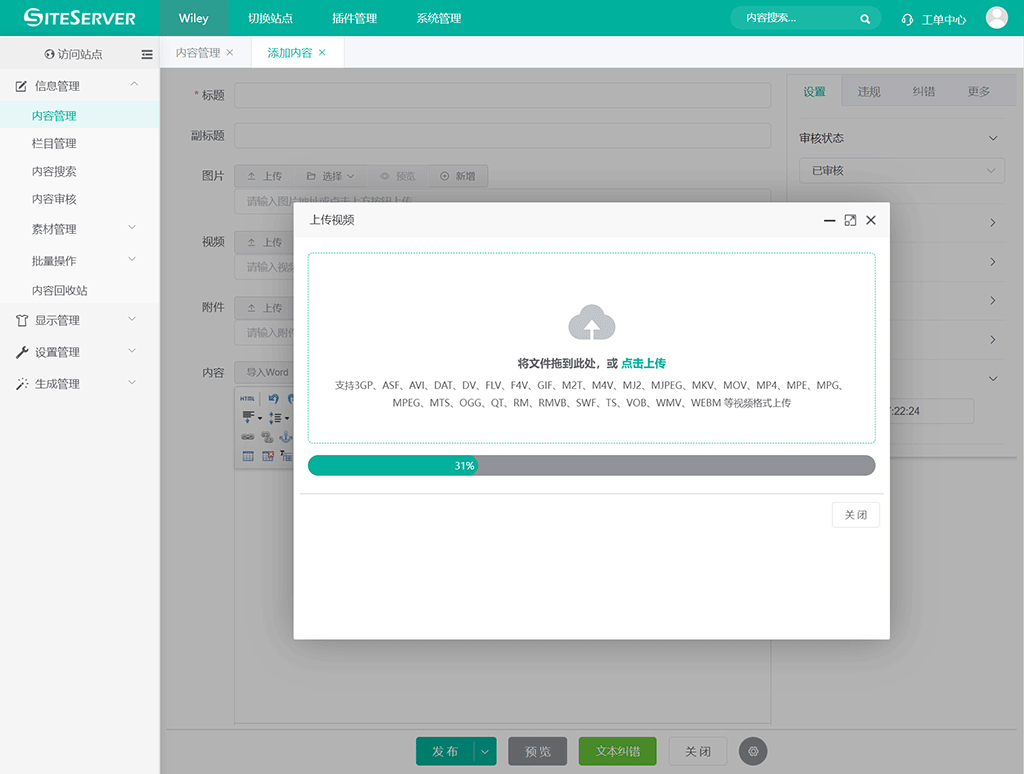This screenshot has width=1024, height=774.
Task: Click the headset icon for 工单中心
Action: pyautogui.click(x=907, y=19)
